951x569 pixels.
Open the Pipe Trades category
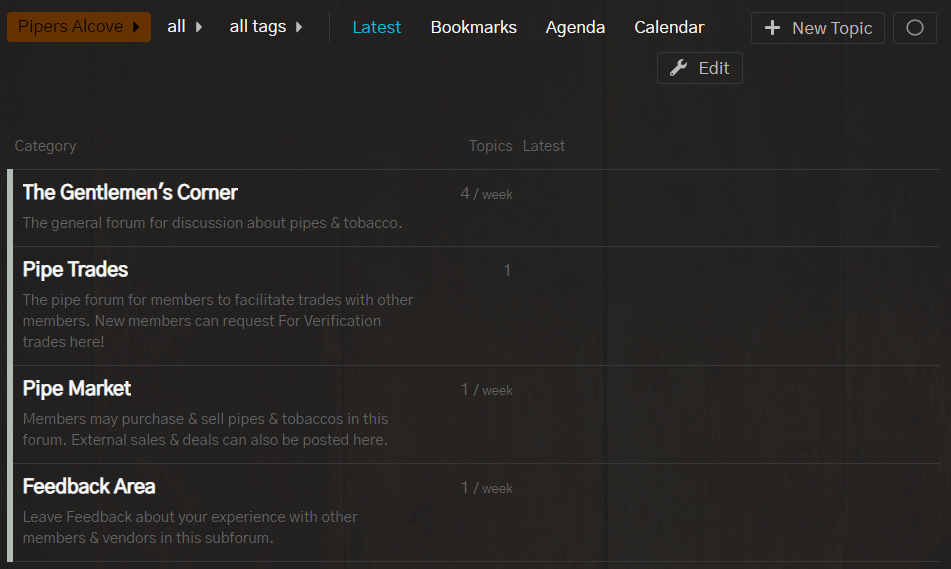point(75,269)
